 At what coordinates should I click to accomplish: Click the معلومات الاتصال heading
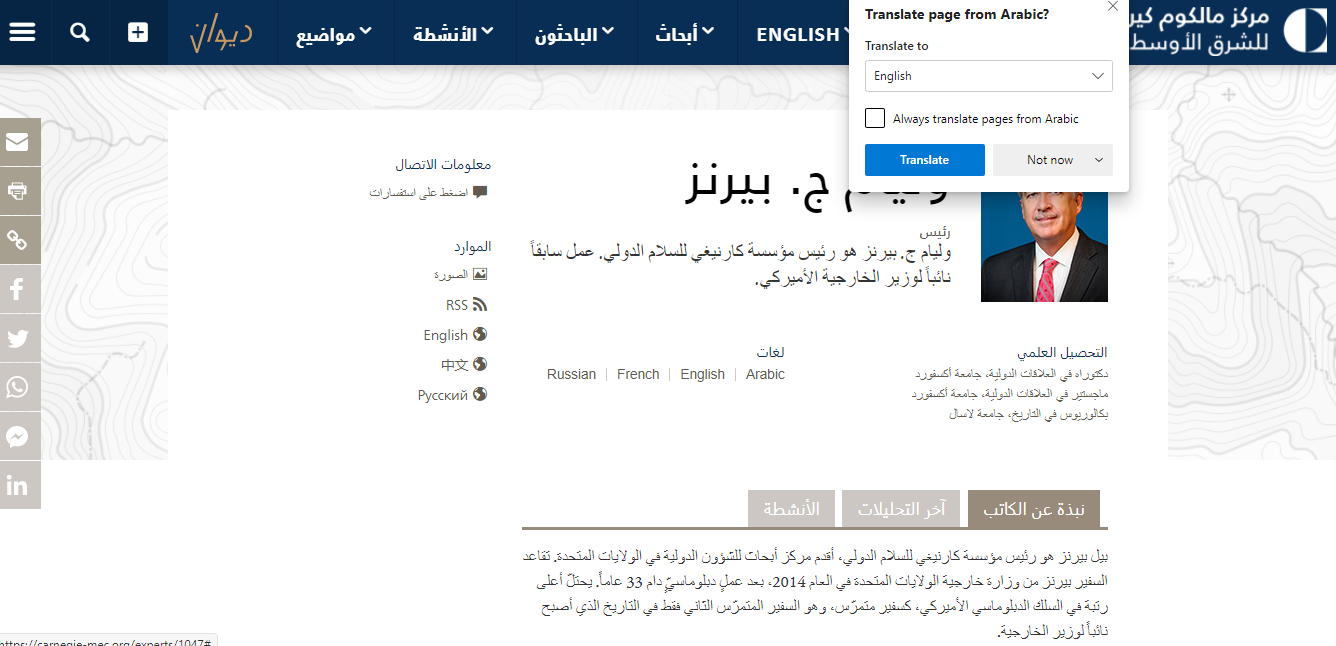point(443,165)
